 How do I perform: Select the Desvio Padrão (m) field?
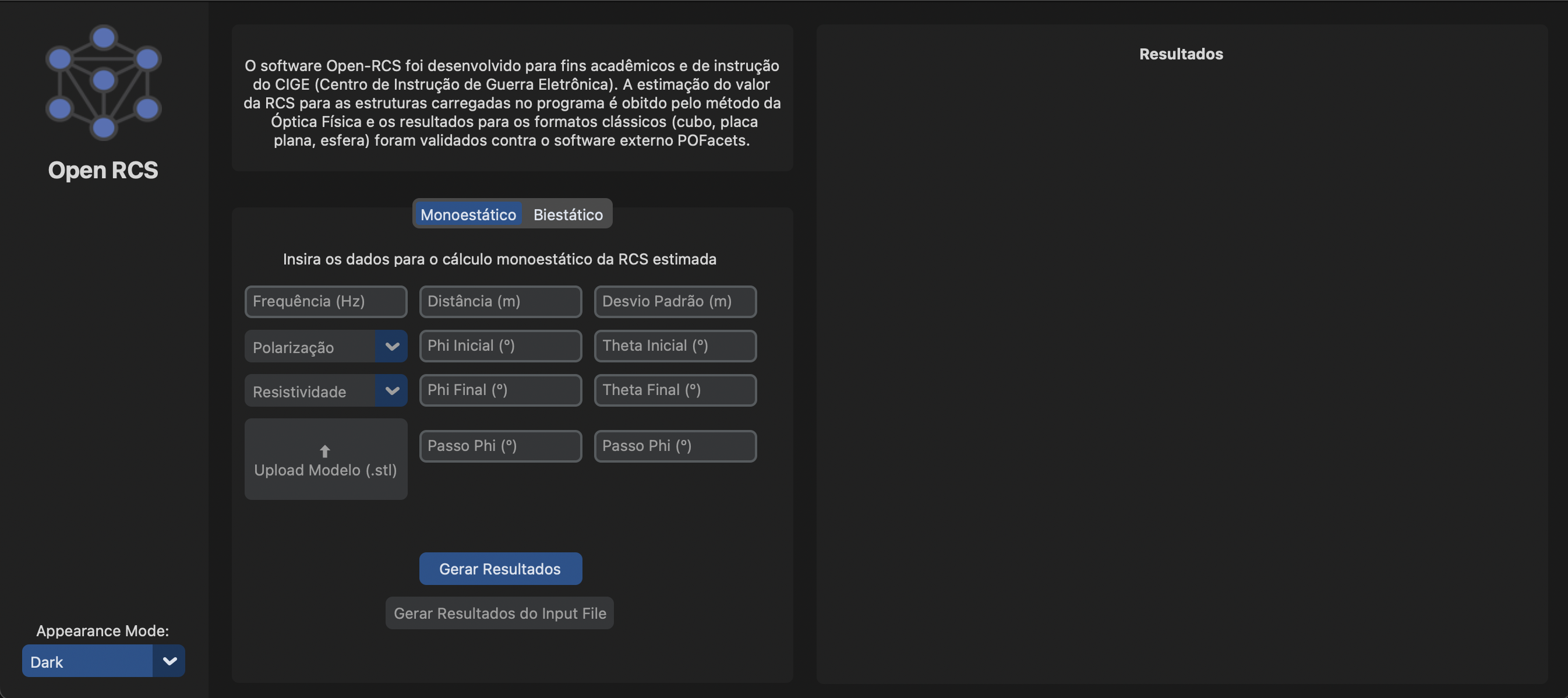point(675,301)
